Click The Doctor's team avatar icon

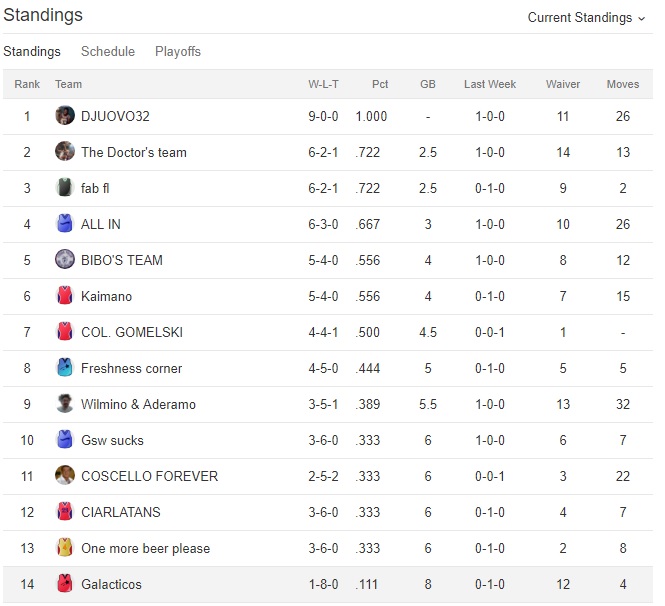(65, 152)
